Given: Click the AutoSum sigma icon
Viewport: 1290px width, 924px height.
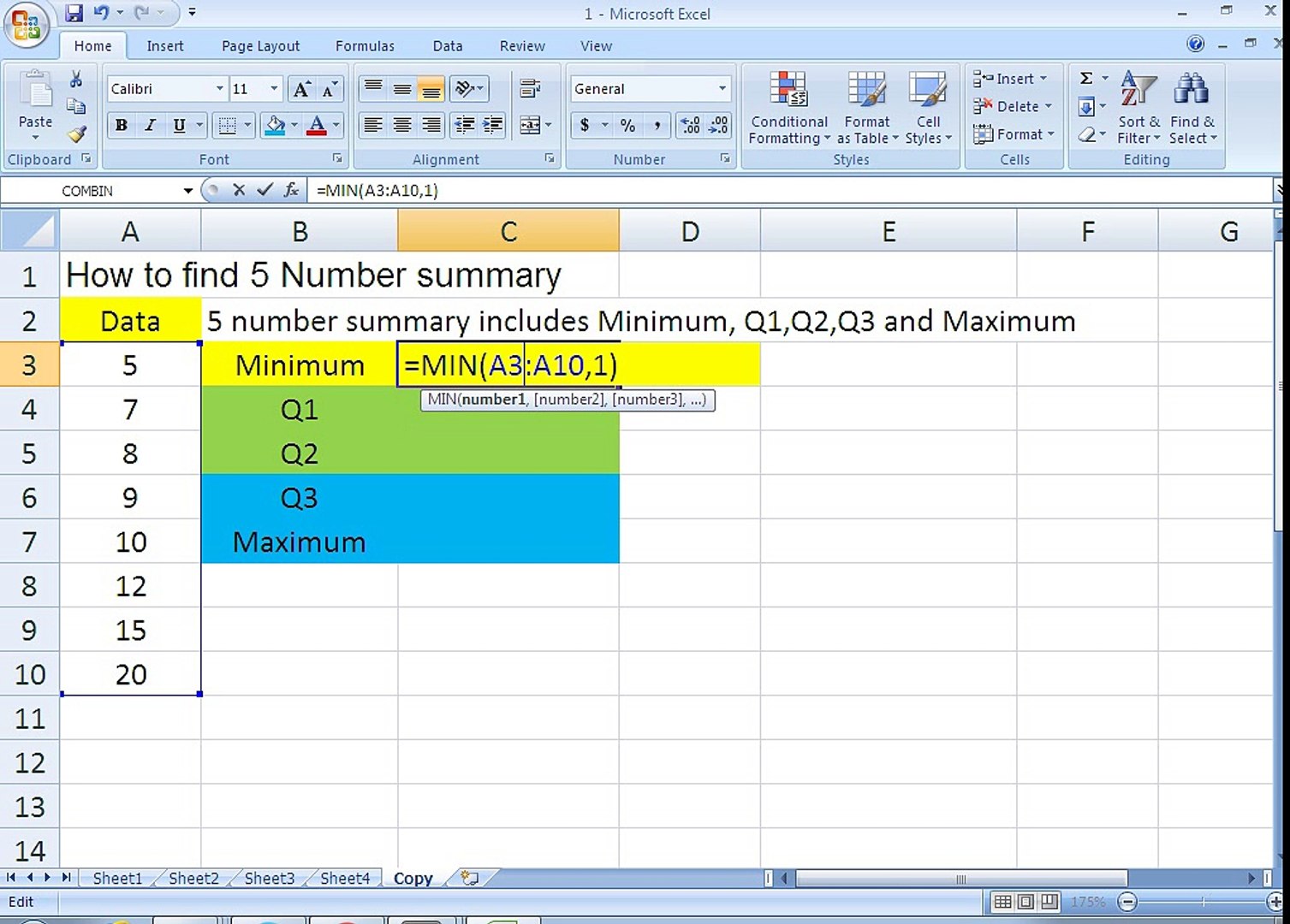Looking at the screenshot, I should (1086, 79).
